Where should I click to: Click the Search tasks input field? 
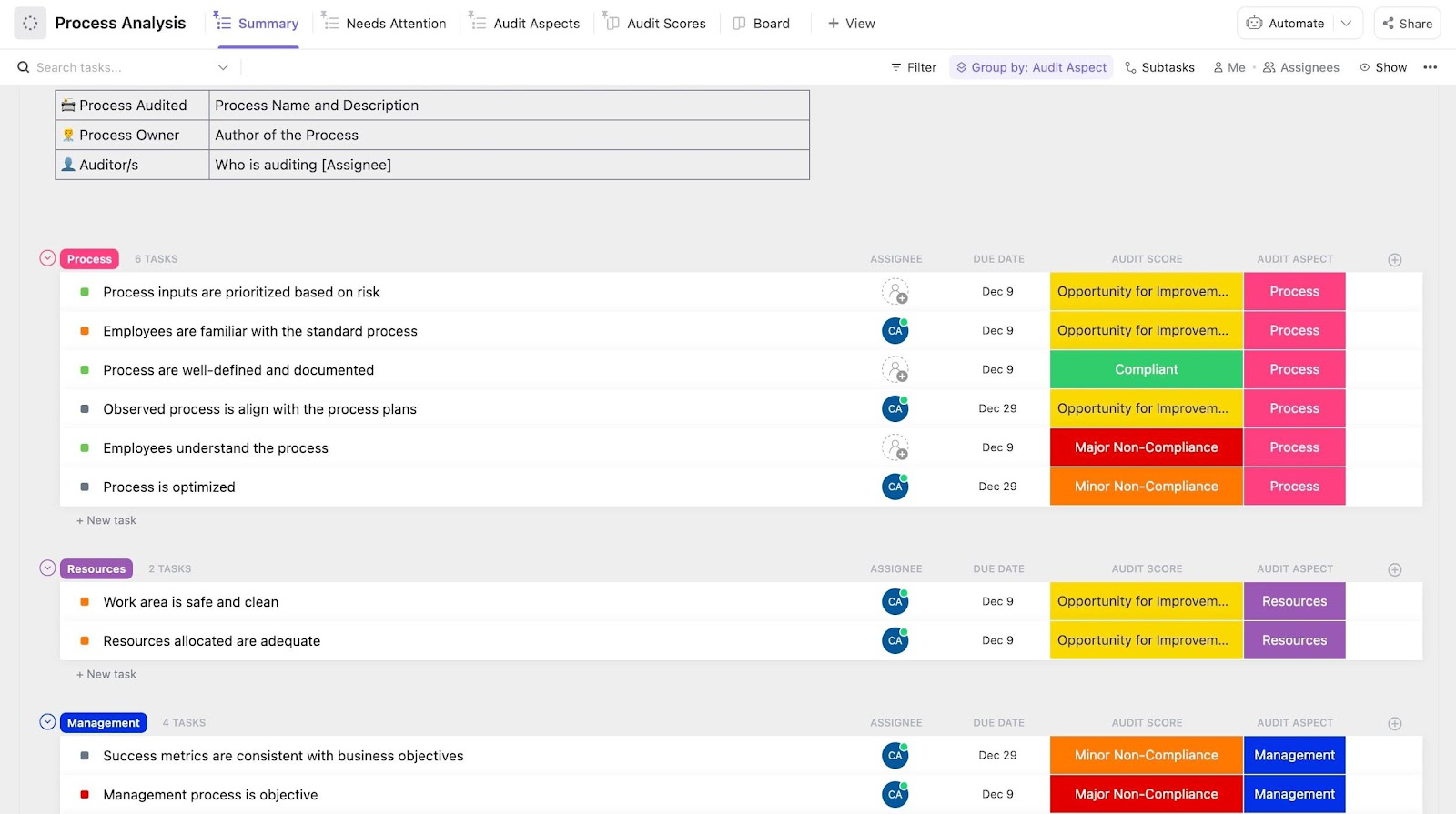coord(118,67)
